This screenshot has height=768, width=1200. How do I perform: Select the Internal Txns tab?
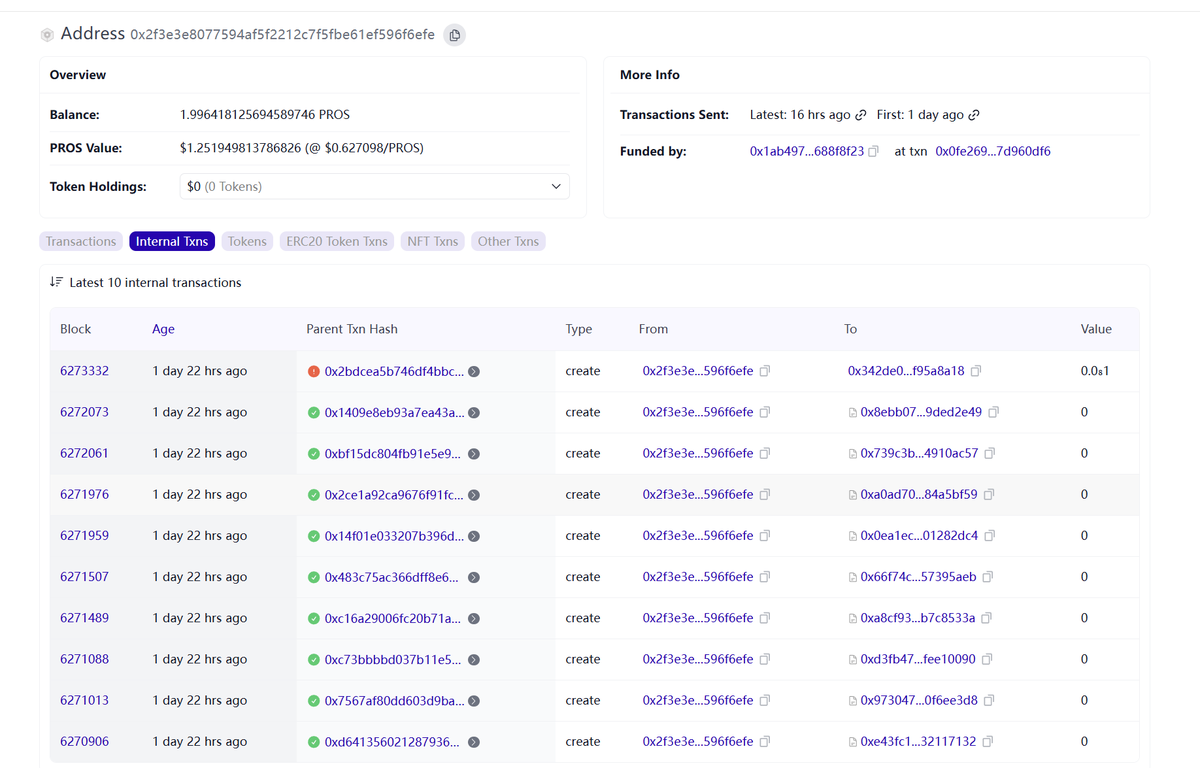click(x=172, y=241)
